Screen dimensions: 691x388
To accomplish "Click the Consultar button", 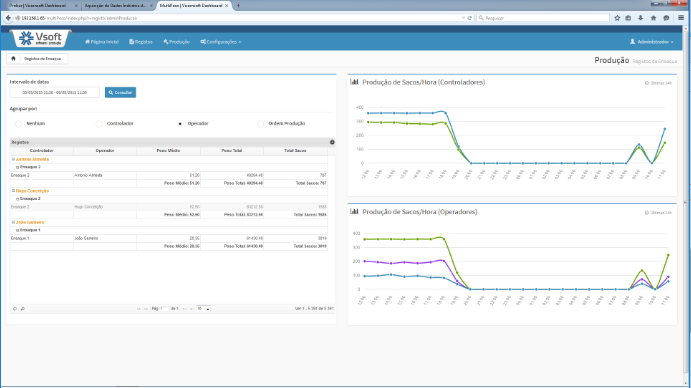I will pyautogui.click(x=120, y=93).
